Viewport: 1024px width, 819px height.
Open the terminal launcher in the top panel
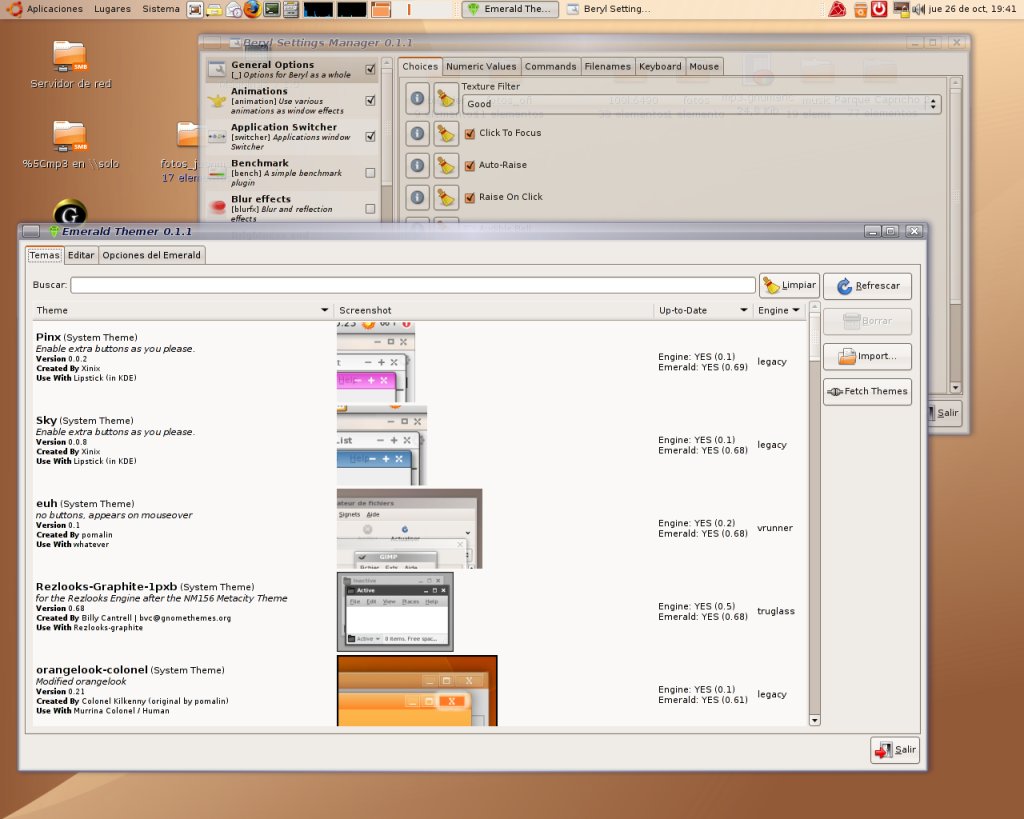click(x=272, y=9)
